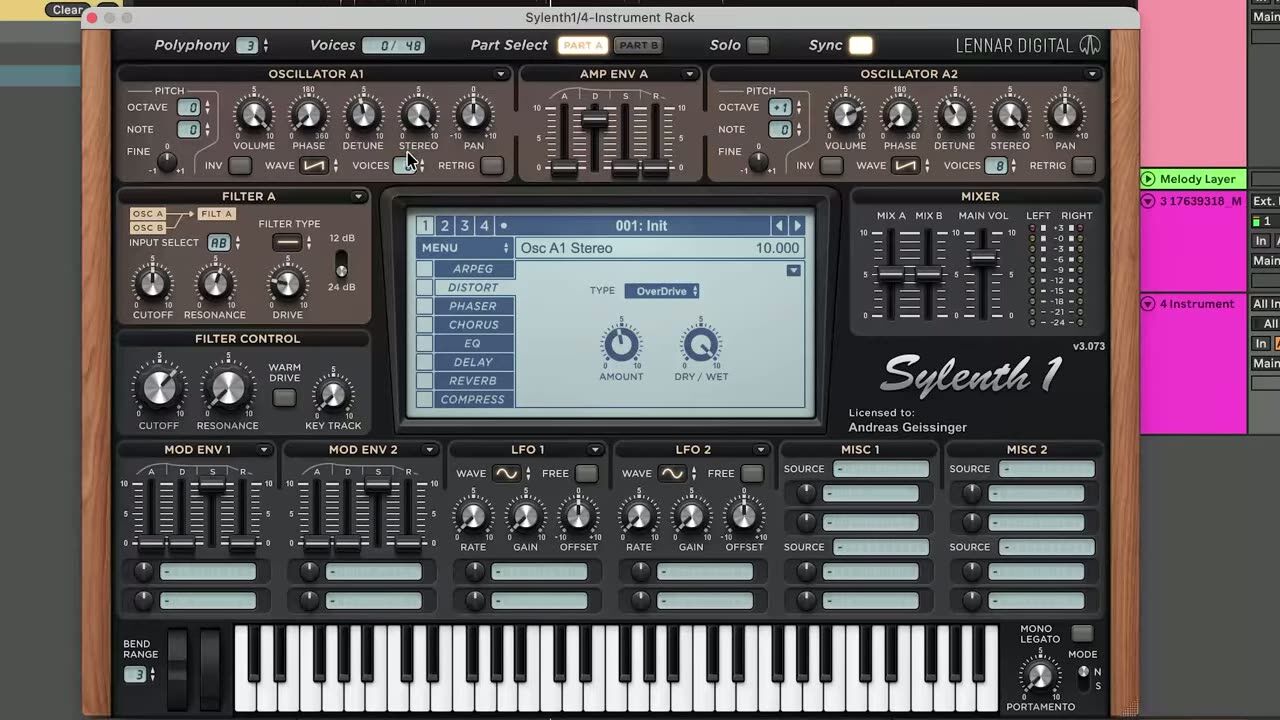Toggle LFO 1 Free button
This screenshot has height=720, width=1280.
tap(587, 474)
